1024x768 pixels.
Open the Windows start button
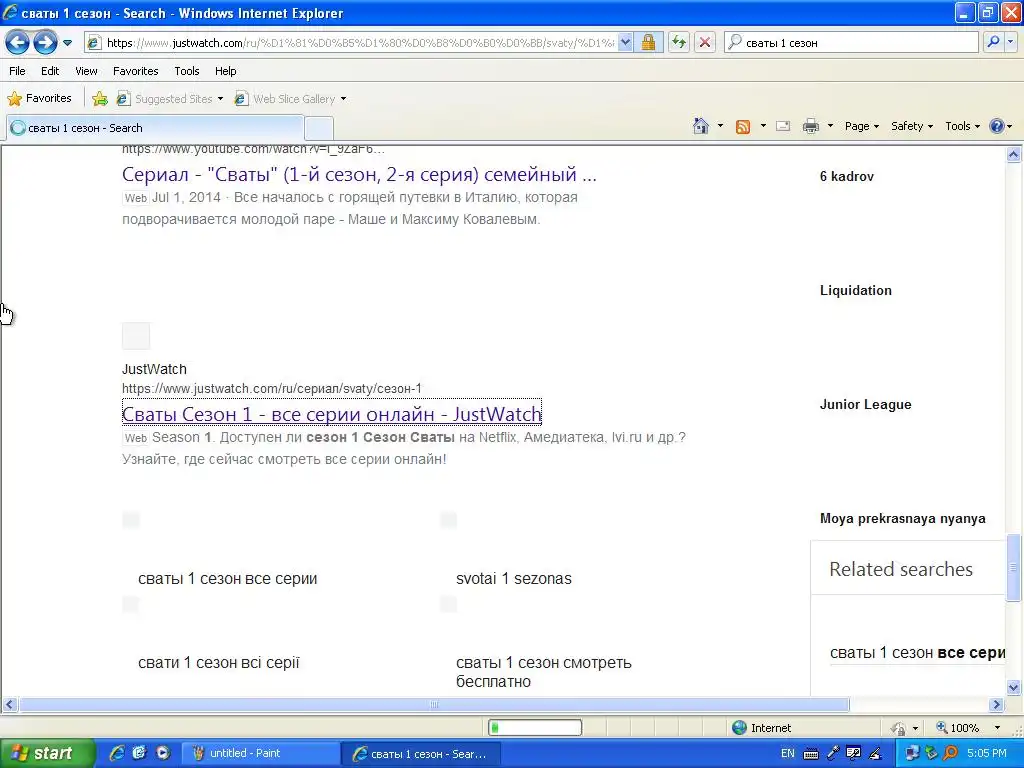47,754
